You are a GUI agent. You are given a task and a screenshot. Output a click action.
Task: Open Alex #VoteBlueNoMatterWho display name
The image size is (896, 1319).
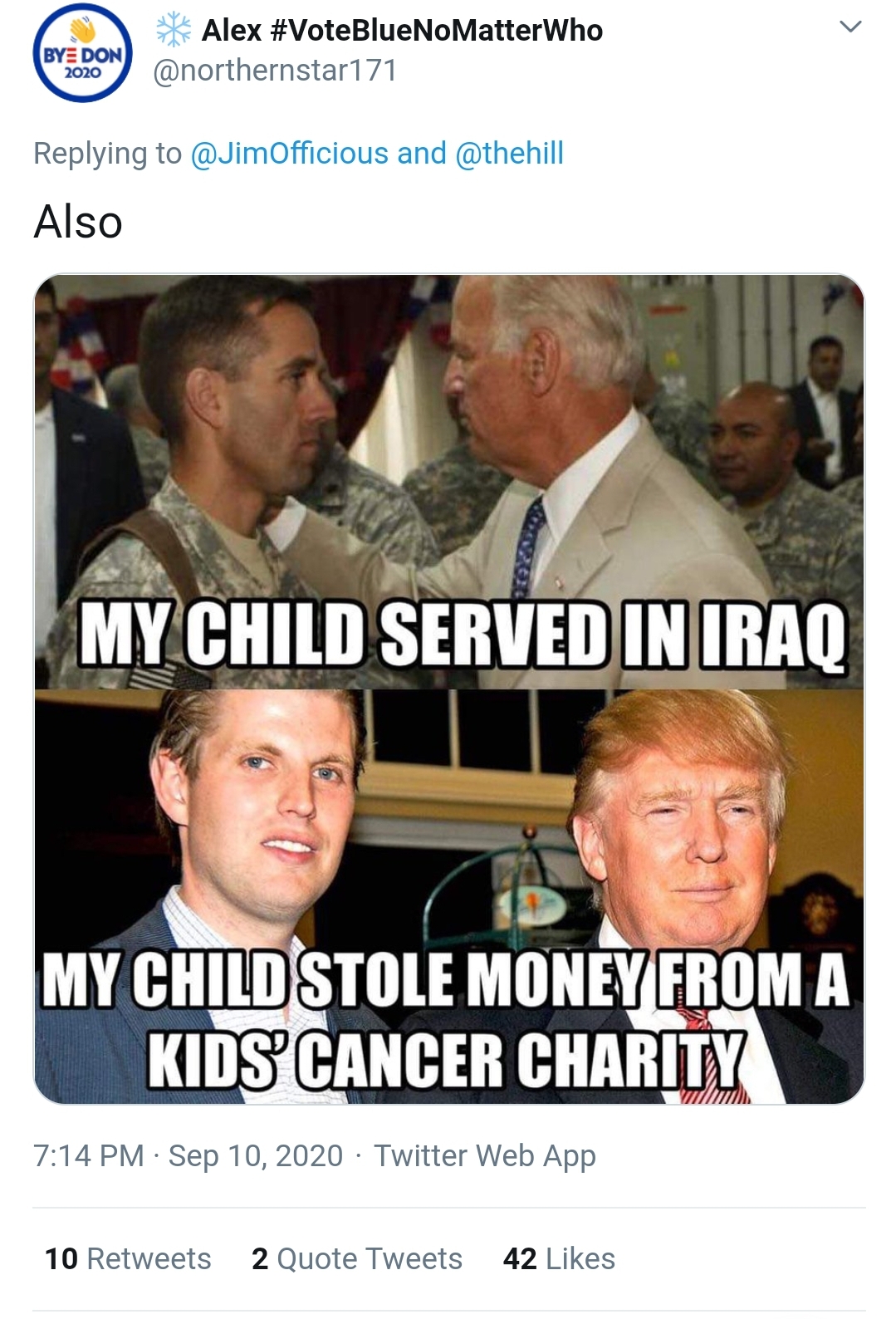(x=402, y=31)
